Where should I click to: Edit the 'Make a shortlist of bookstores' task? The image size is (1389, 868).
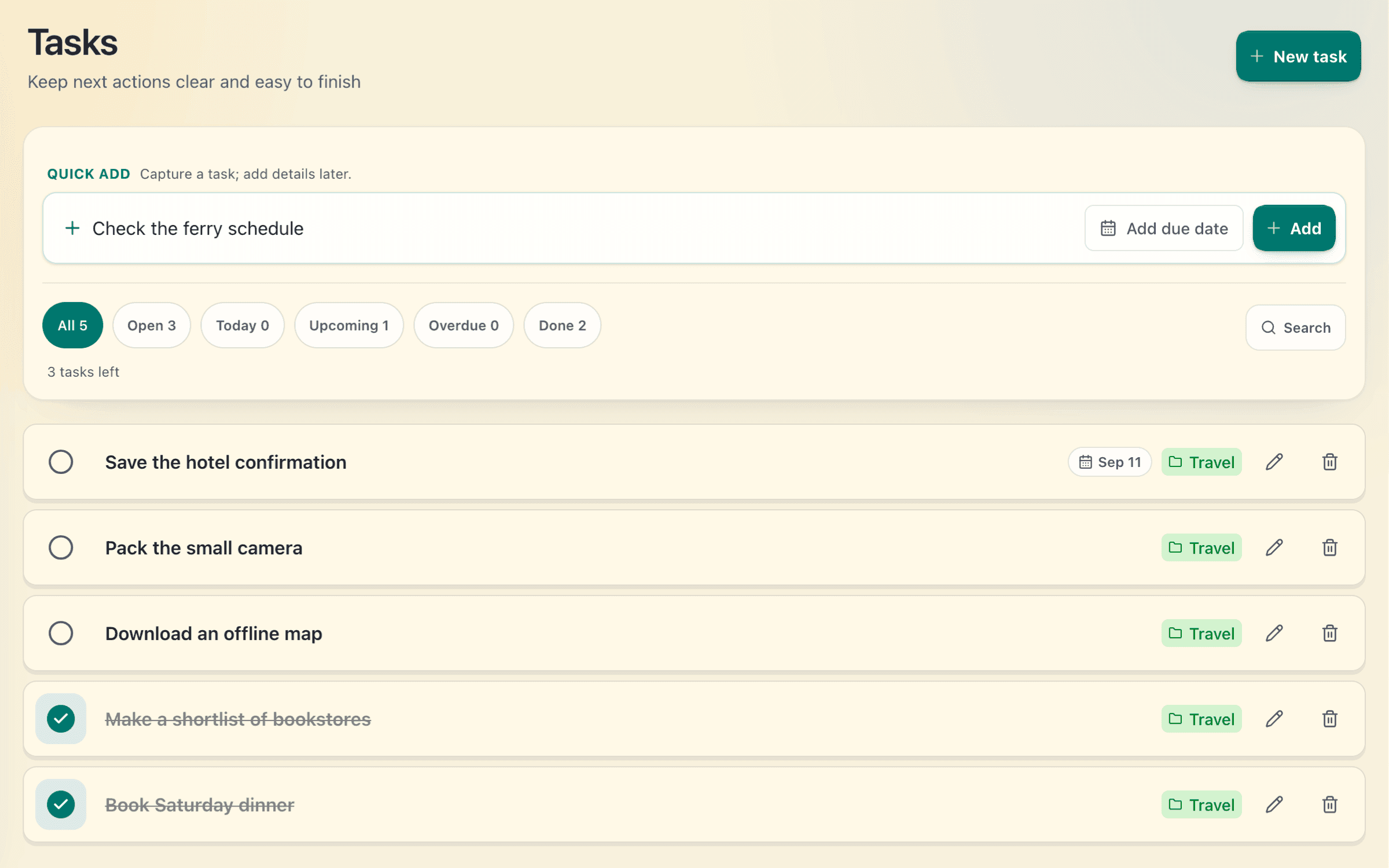[1274, 719]
